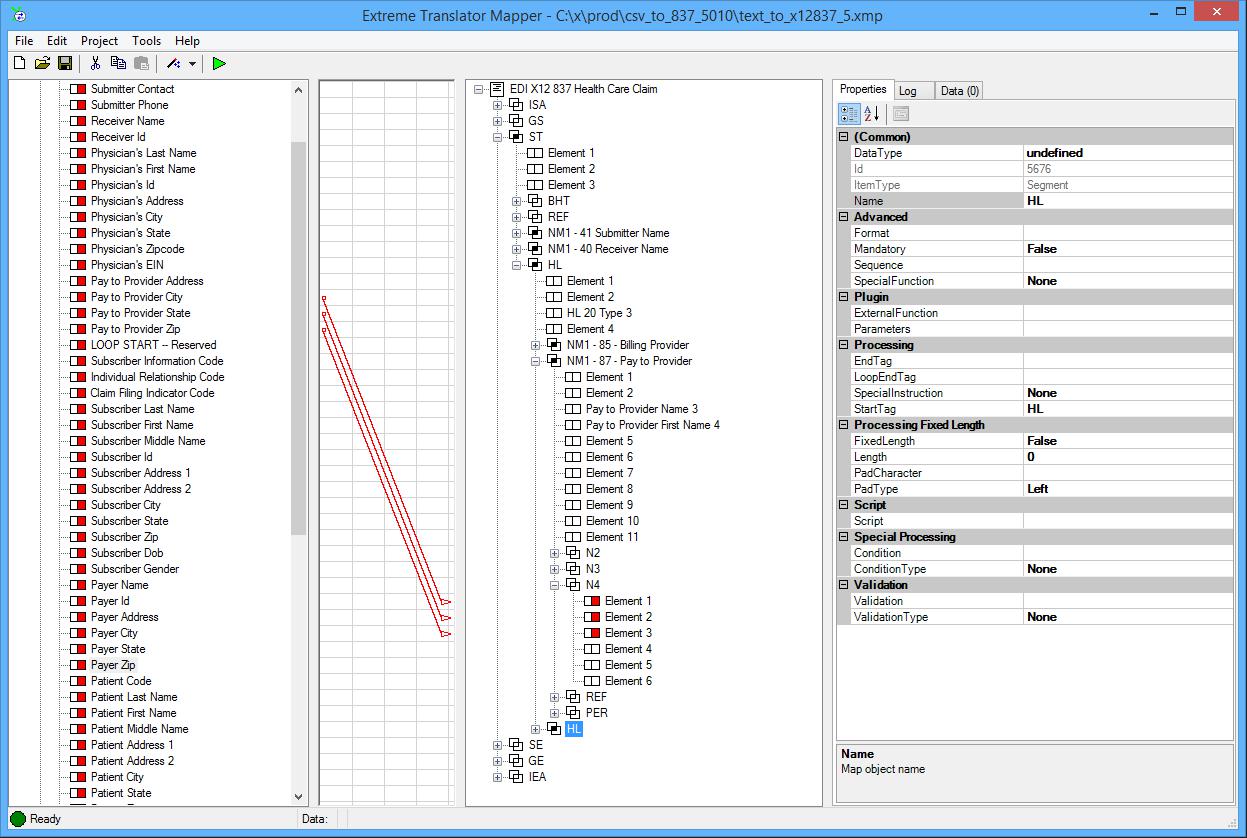Expand the ISA segment node
Screen dimensions: 1247x838
coord(496,104)
